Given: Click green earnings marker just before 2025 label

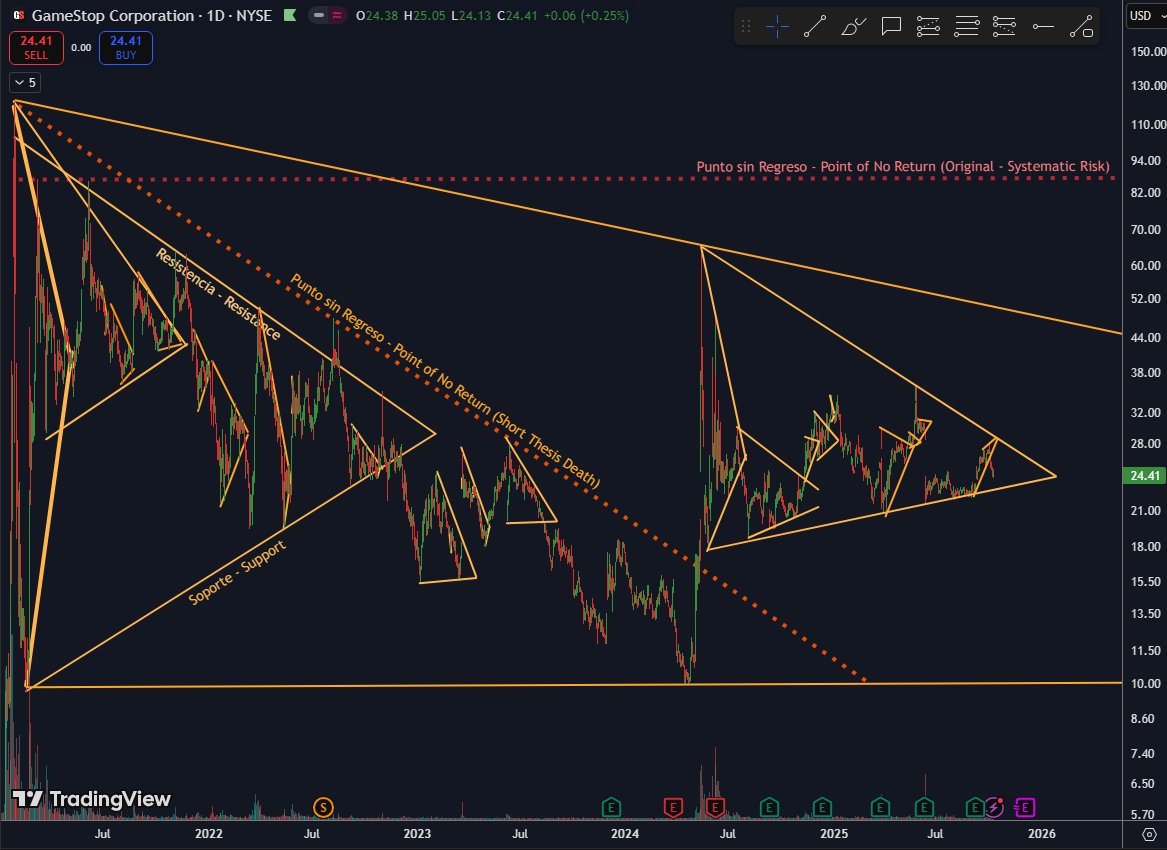Looking at the screenshot, I should click(x=822, y=807).
